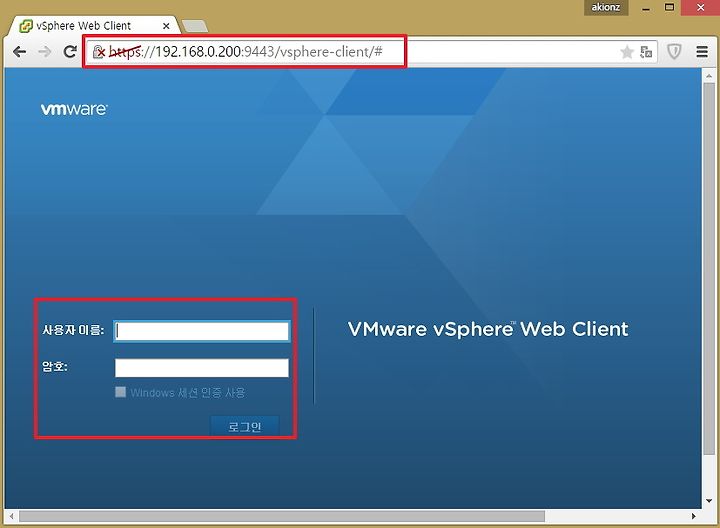Focus the 암호 password field
Viewport: 720px width, 528px height.
[x=202, y=368]
